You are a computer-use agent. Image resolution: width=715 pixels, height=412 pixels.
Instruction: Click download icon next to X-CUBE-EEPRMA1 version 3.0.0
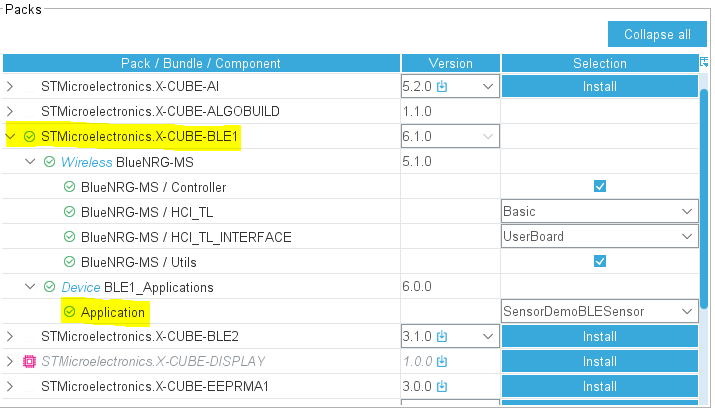click(x=442, y=386)
